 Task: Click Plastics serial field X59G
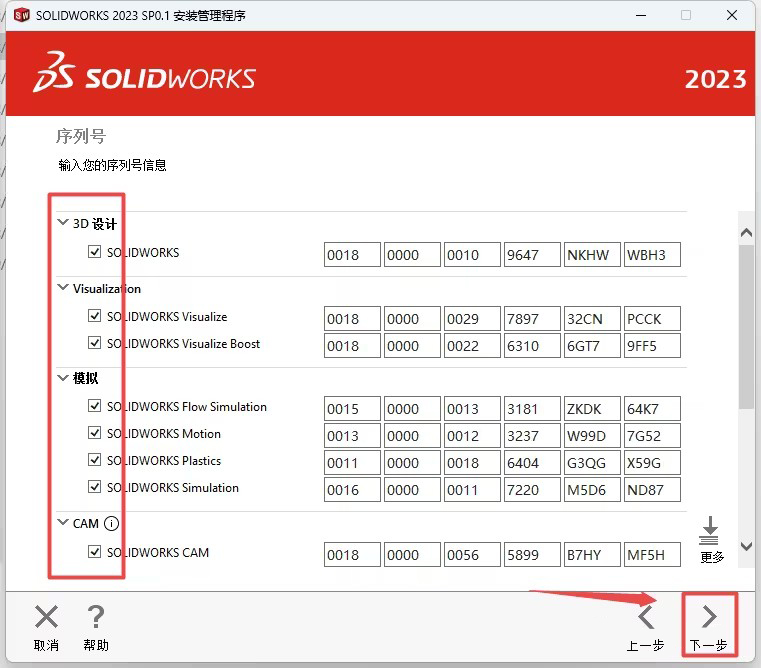[652, 463]
